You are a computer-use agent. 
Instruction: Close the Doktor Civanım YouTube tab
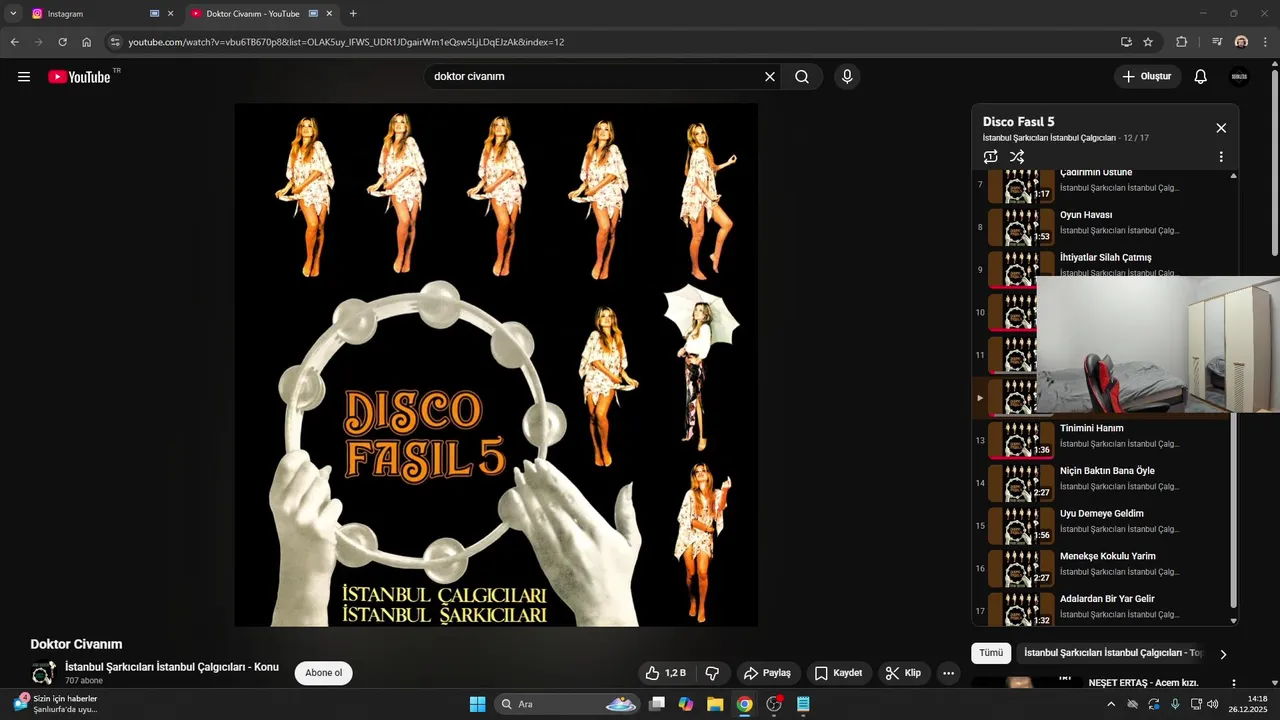point(330,14)
